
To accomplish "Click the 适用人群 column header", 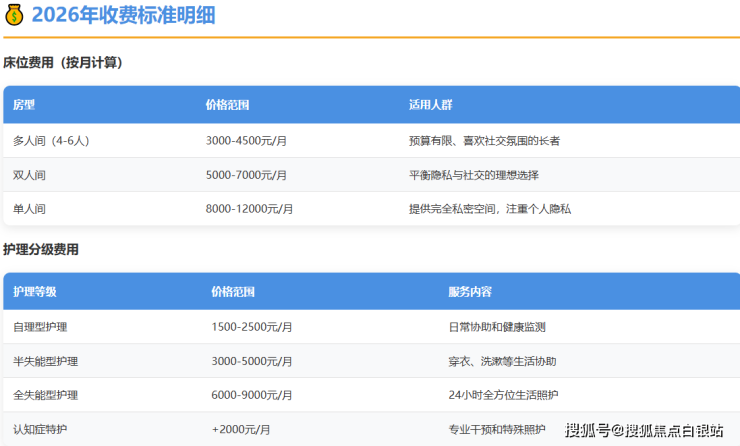I will coord(430,104).
